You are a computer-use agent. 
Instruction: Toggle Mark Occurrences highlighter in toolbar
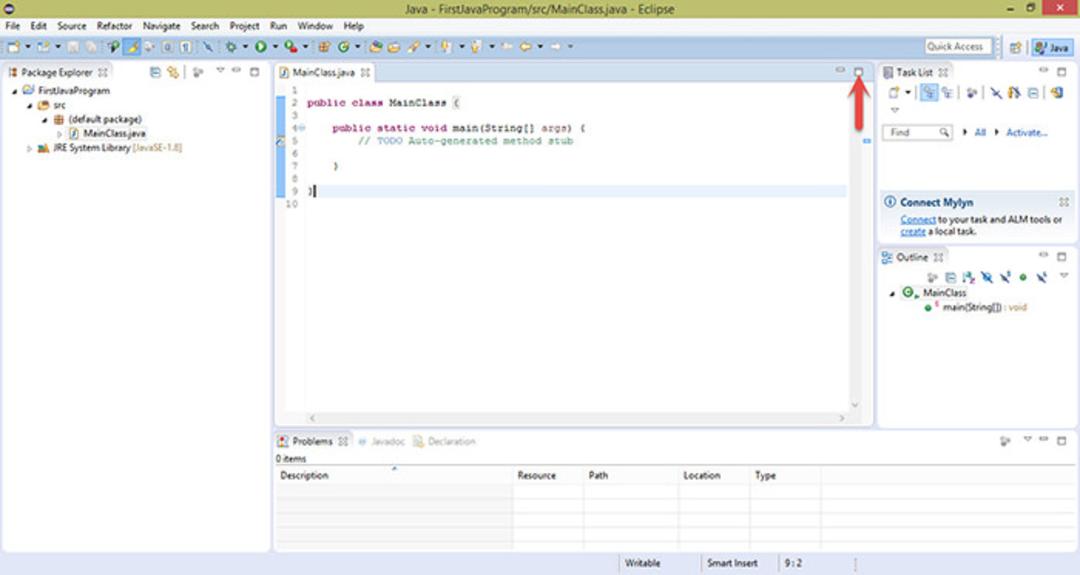pyautogui.click(x=132, y=47)
